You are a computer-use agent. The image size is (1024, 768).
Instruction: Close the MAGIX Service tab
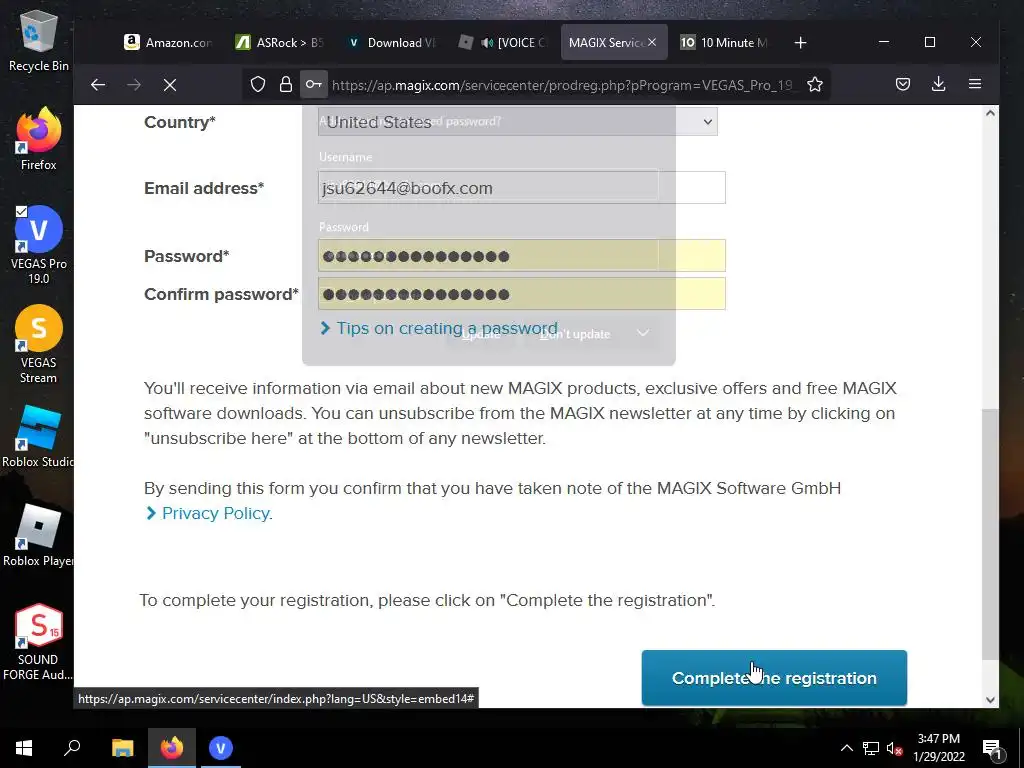click(652, 42)
